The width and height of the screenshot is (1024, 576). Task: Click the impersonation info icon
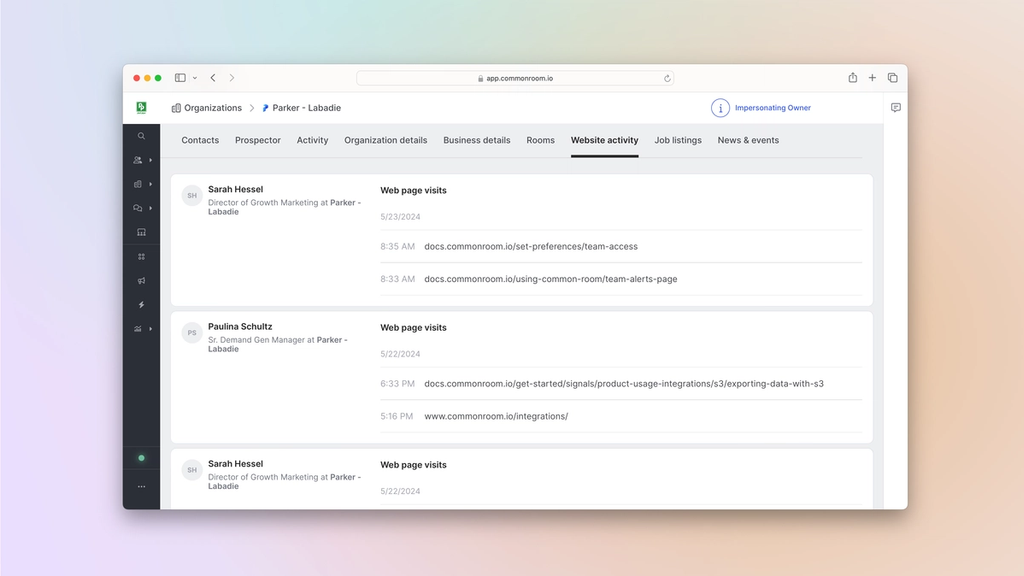tap(720, 108)
